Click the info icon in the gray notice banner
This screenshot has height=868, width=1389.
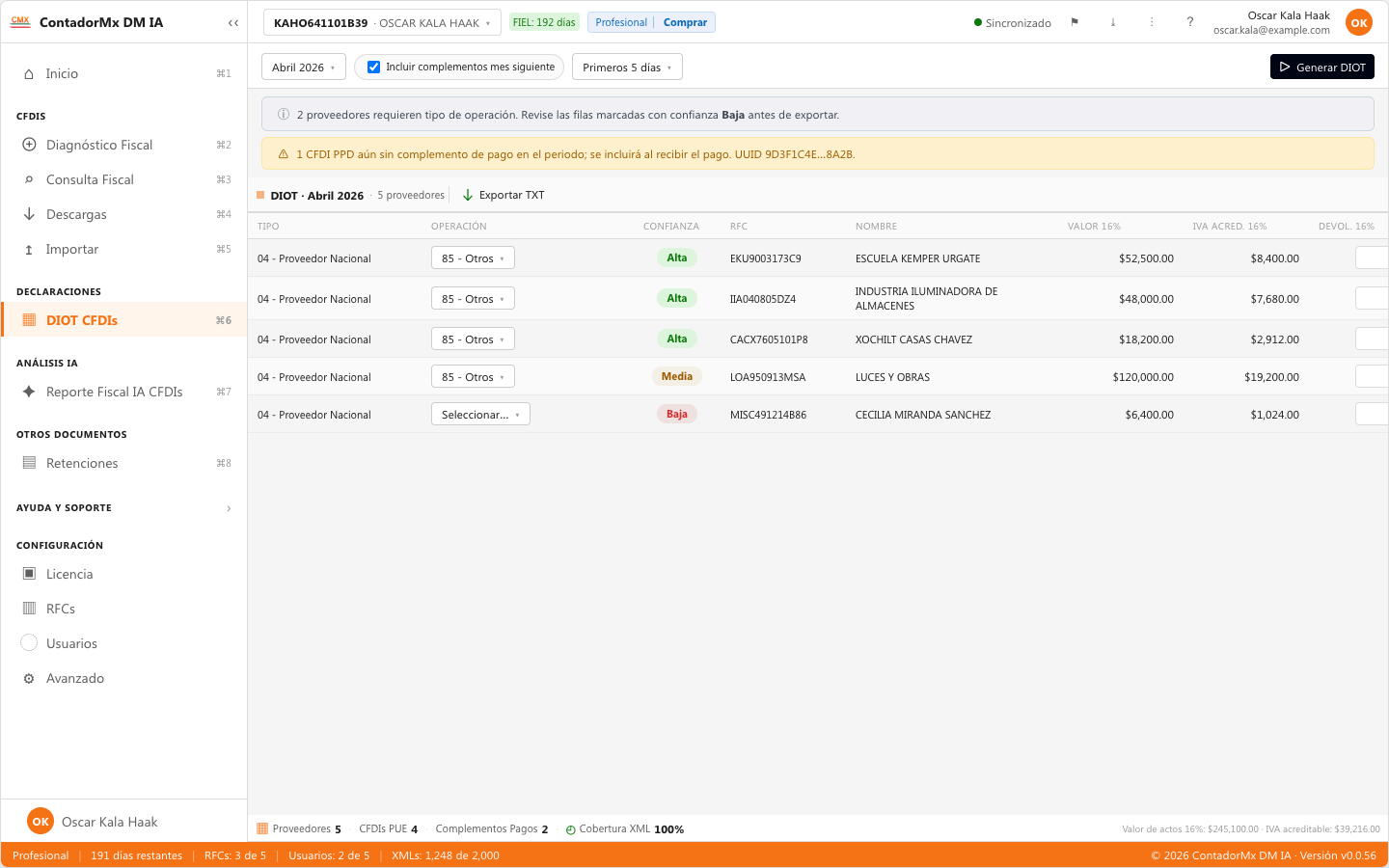(x=284, y=114)
